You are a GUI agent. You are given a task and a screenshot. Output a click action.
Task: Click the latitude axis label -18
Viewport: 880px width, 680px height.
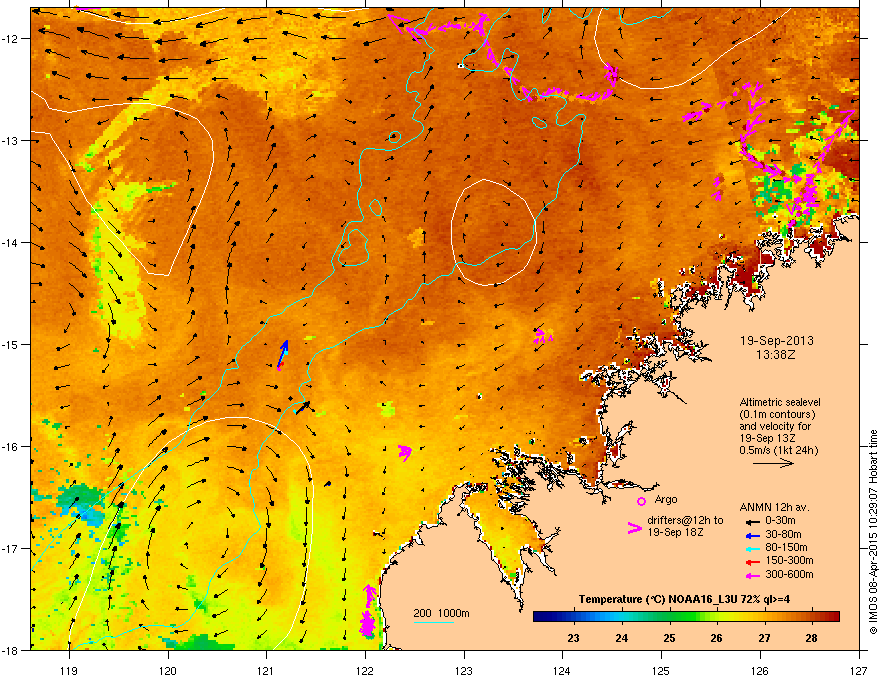11,650
